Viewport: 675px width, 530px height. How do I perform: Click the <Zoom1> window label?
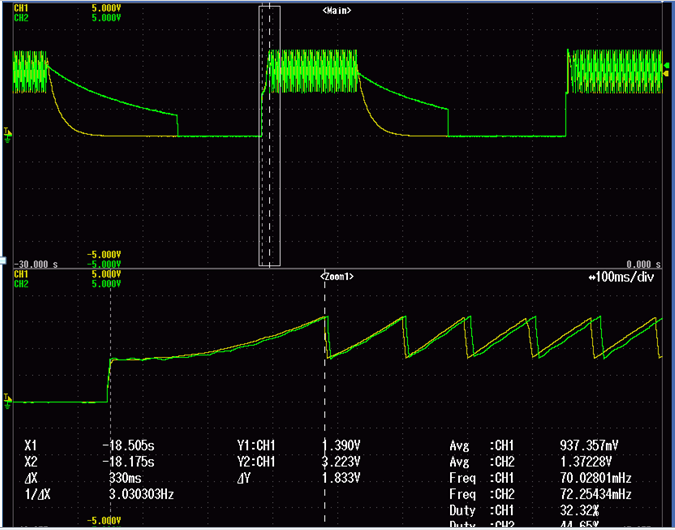[337, 277]
